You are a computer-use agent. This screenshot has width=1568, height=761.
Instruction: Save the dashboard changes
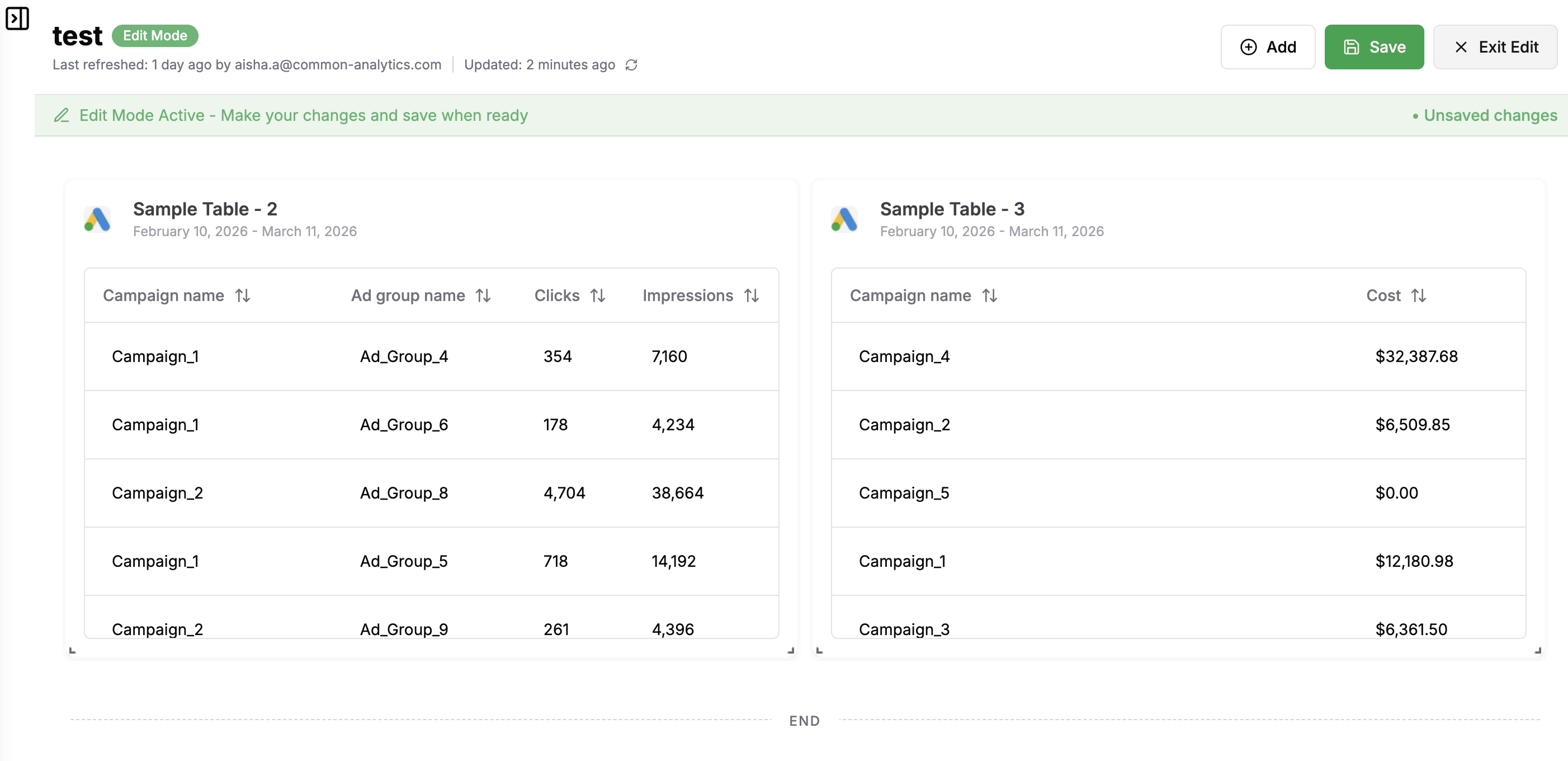[1374, 47]
